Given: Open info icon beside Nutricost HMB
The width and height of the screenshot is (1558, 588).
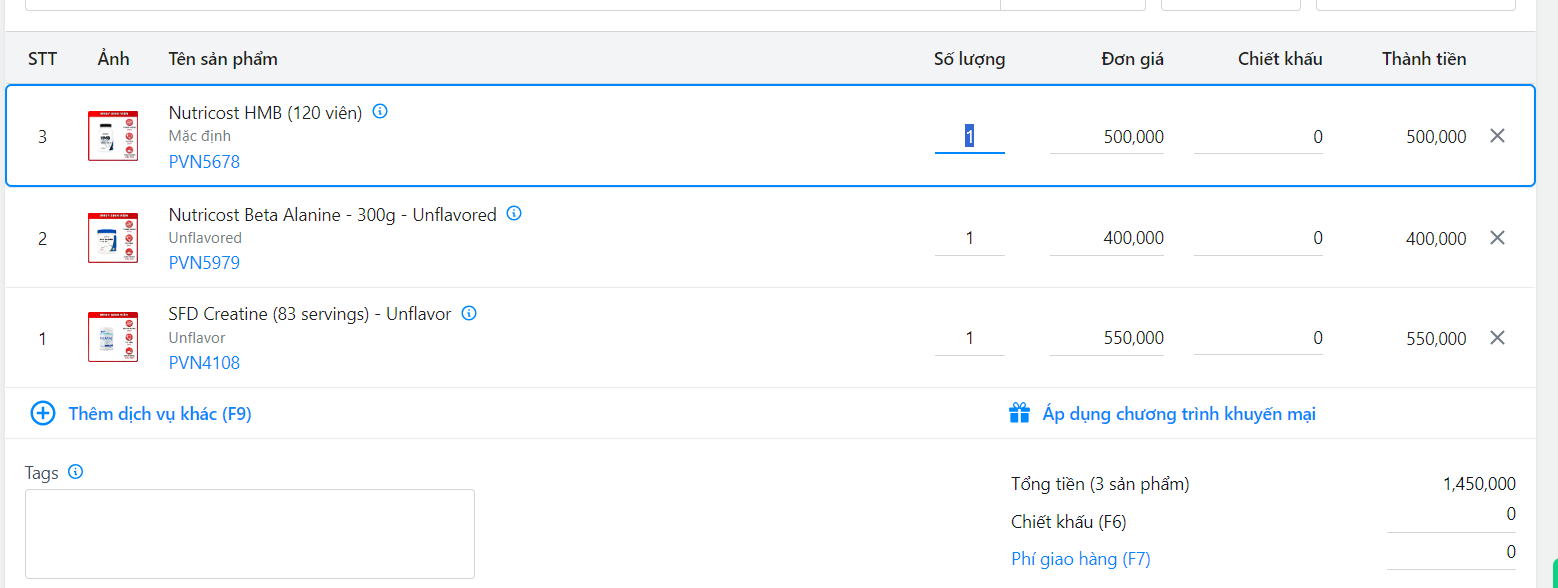Looking at the screenshot, I should click(380, 112).
